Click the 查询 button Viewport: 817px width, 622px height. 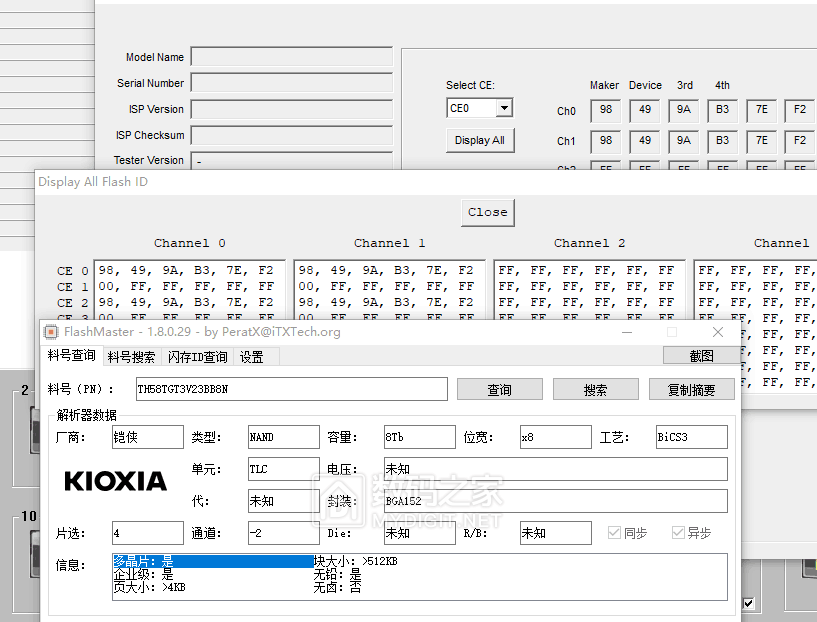coord(498,389)
